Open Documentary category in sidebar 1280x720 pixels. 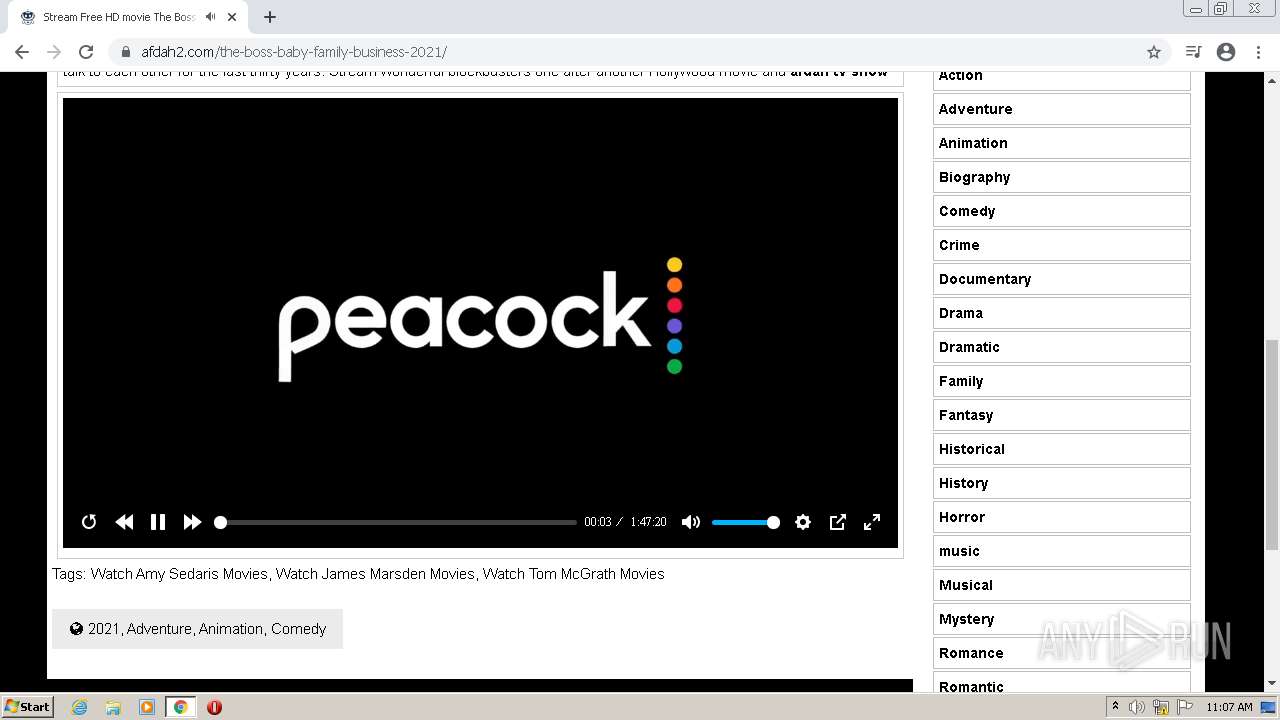click(1061, 279)
